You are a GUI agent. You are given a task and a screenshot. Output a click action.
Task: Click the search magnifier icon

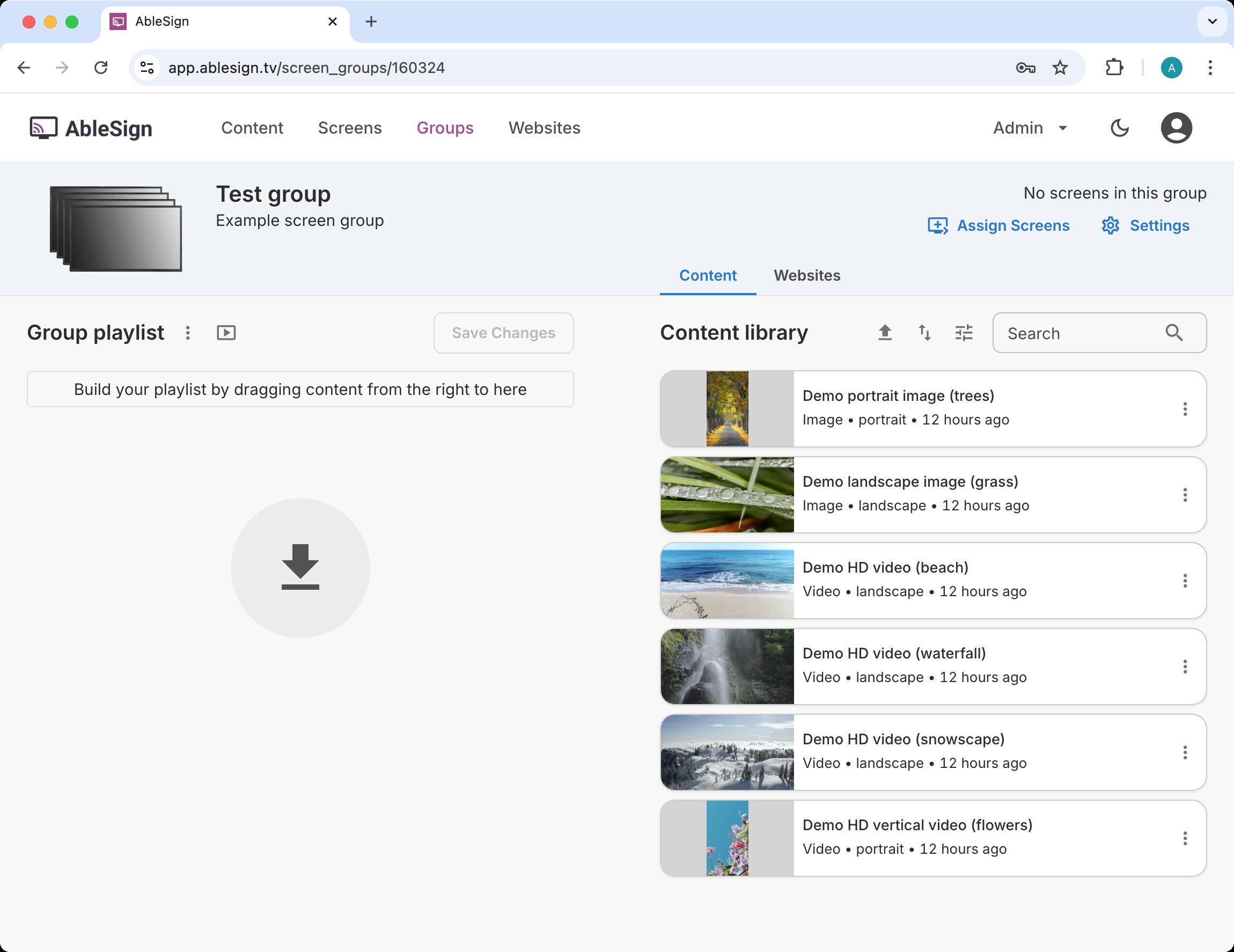pos(1173,333)
